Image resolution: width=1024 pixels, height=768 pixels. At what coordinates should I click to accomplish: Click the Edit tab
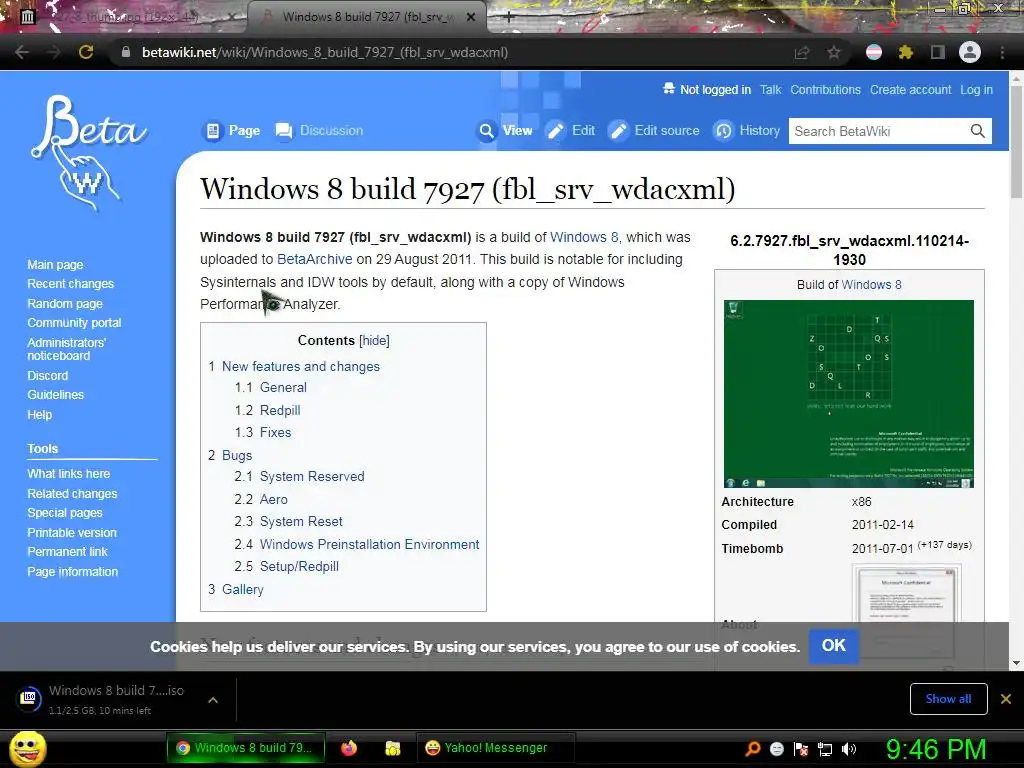(571, 131)
